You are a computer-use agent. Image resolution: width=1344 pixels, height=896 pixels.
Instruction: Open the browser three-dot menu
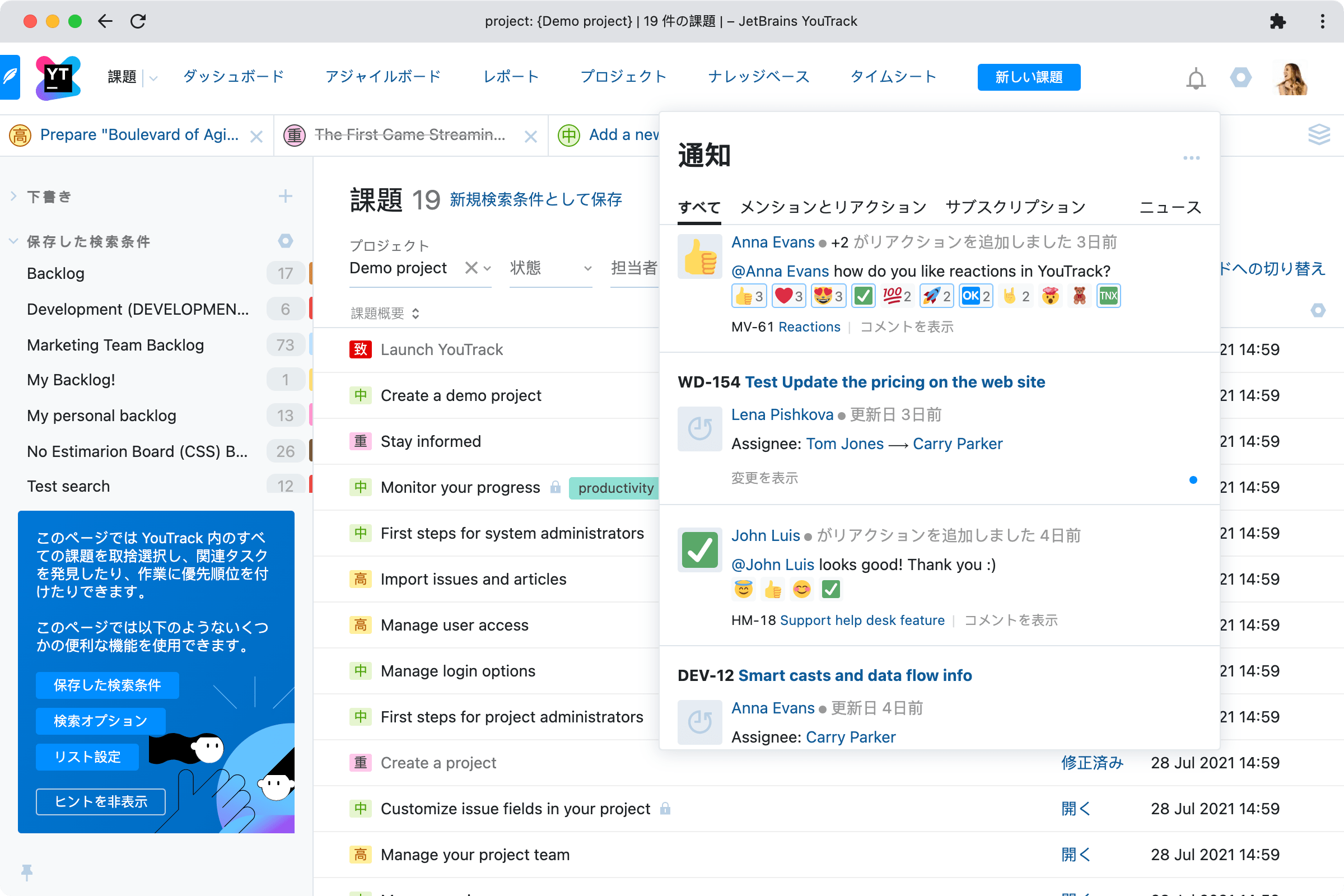1322,22
